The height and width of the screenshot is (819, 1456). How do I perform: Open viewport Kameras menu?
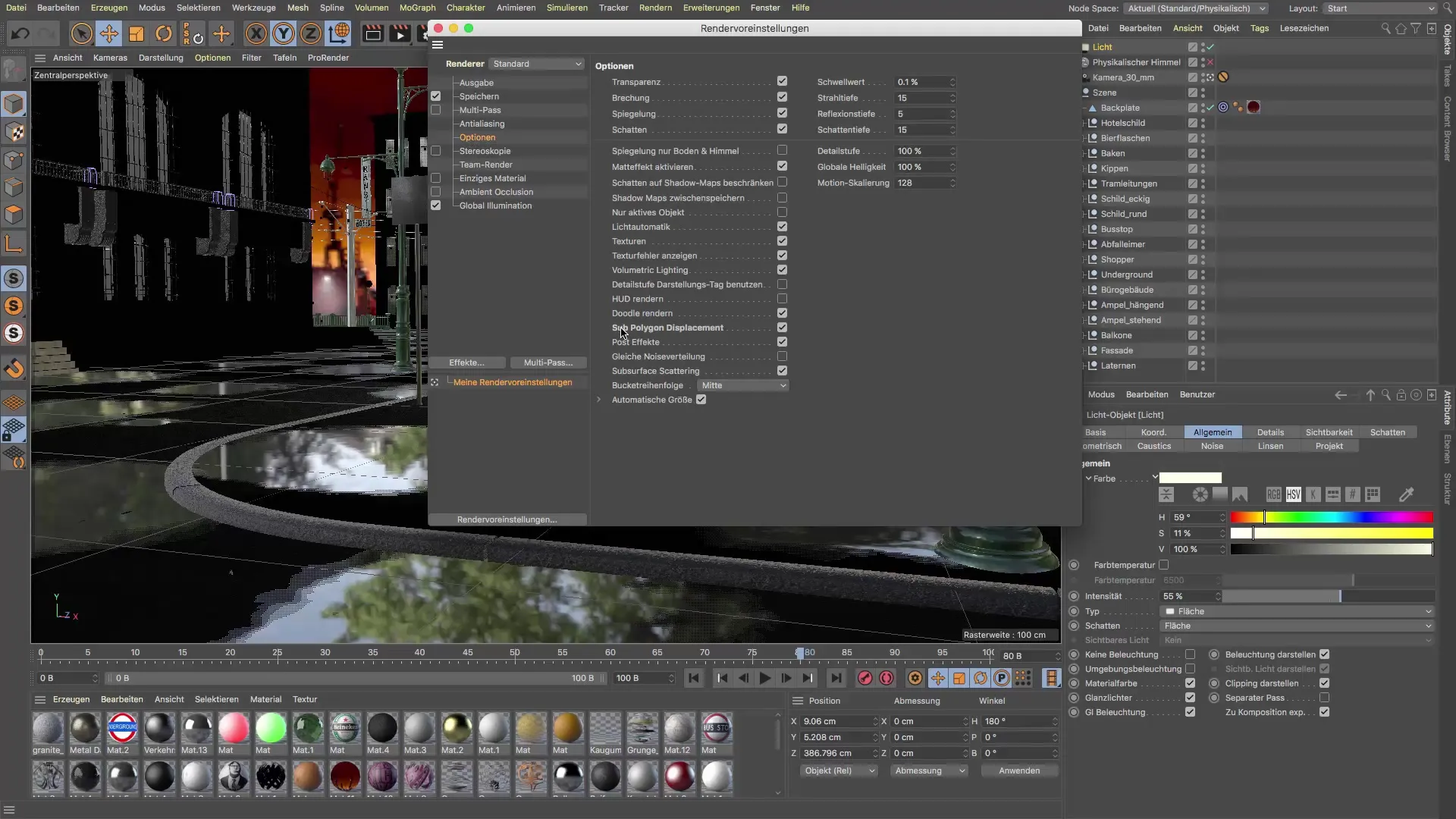(x=110, y=58)
